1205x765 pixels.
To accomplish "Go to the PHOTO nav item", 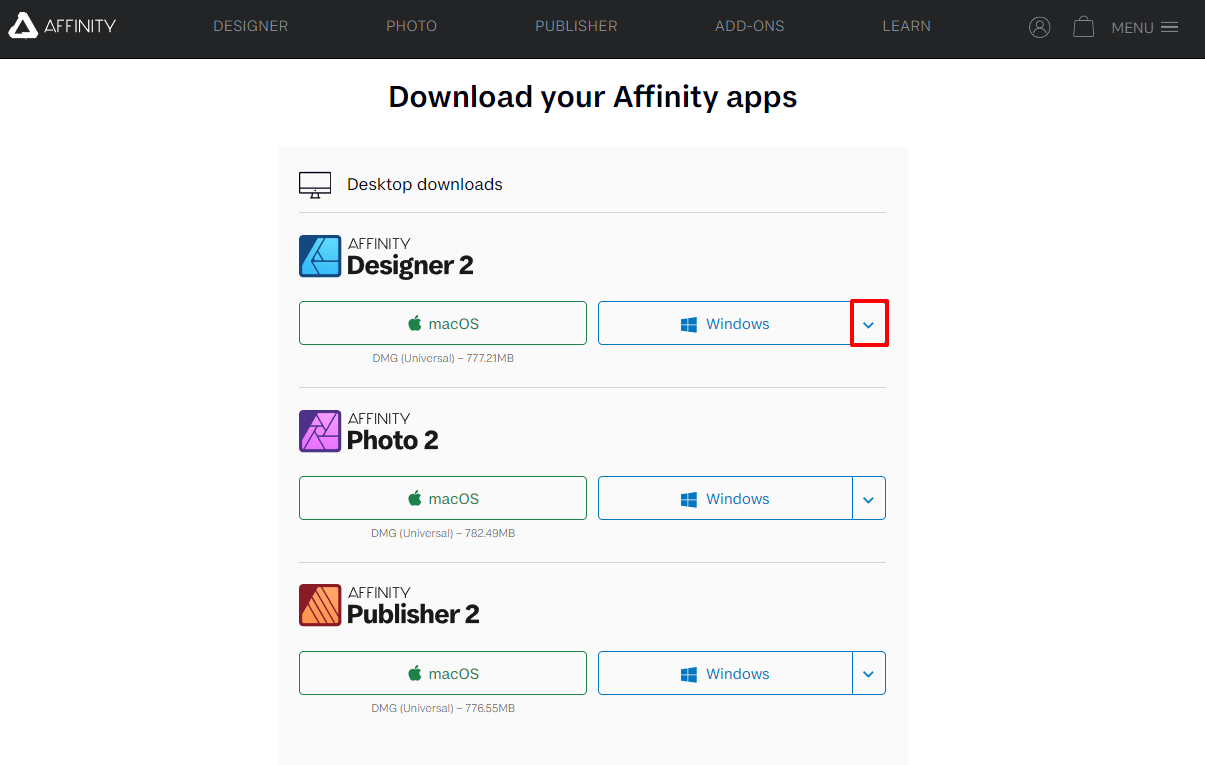I will click(x=411, y=26).
